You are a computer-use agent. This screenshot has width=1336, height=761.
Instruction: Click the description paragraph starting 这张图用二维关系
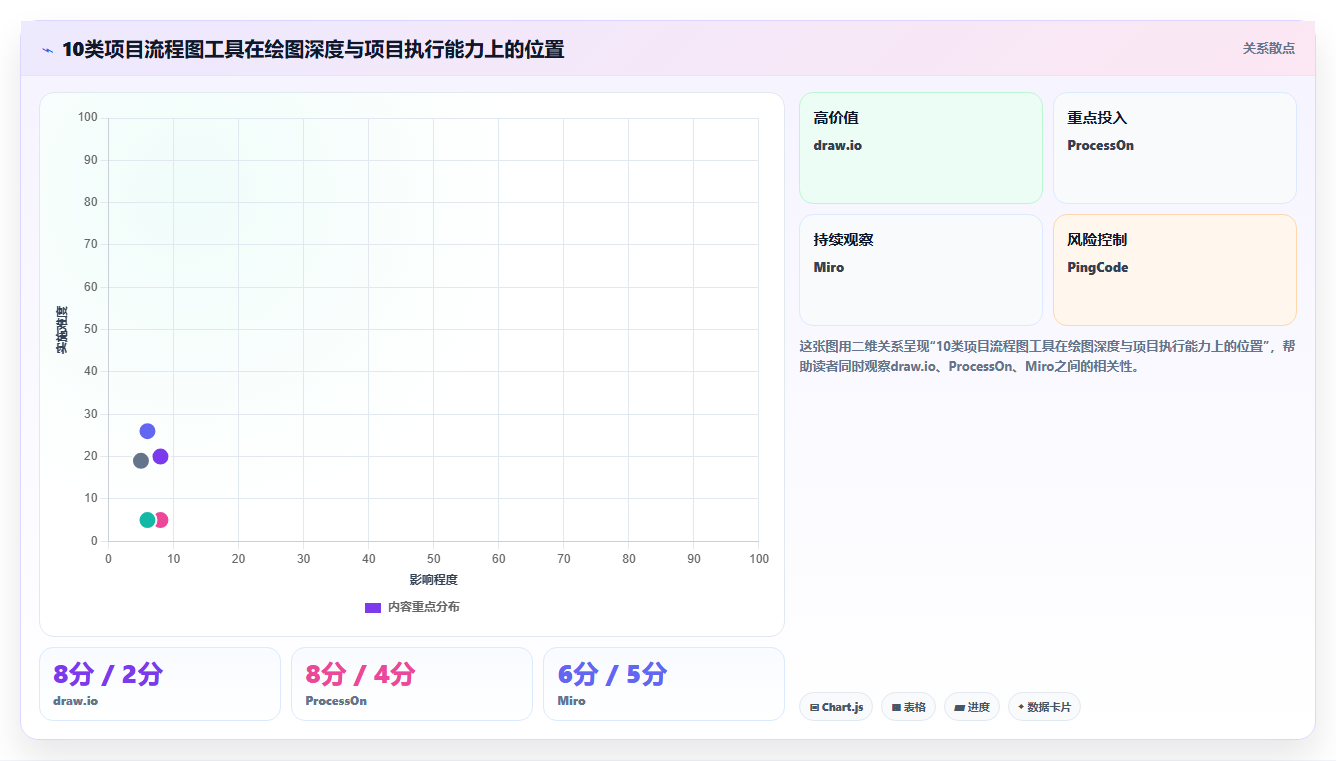pos(1048,356)
